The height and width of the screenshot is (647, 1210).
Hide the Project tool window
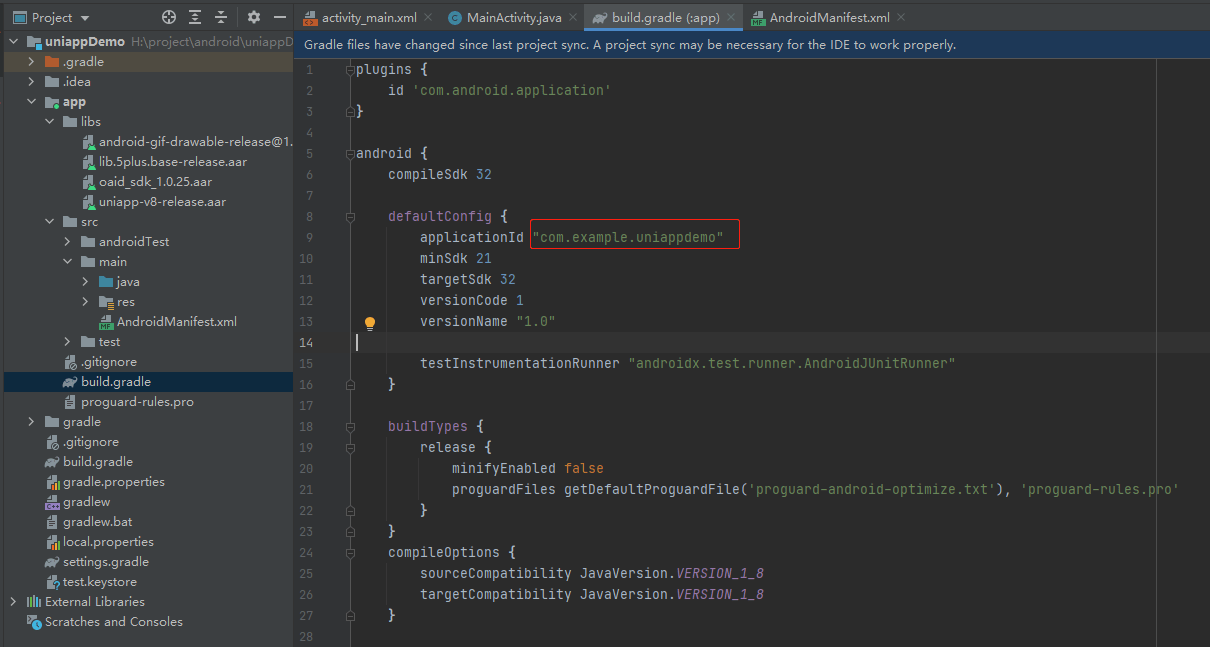pos(279,17)
